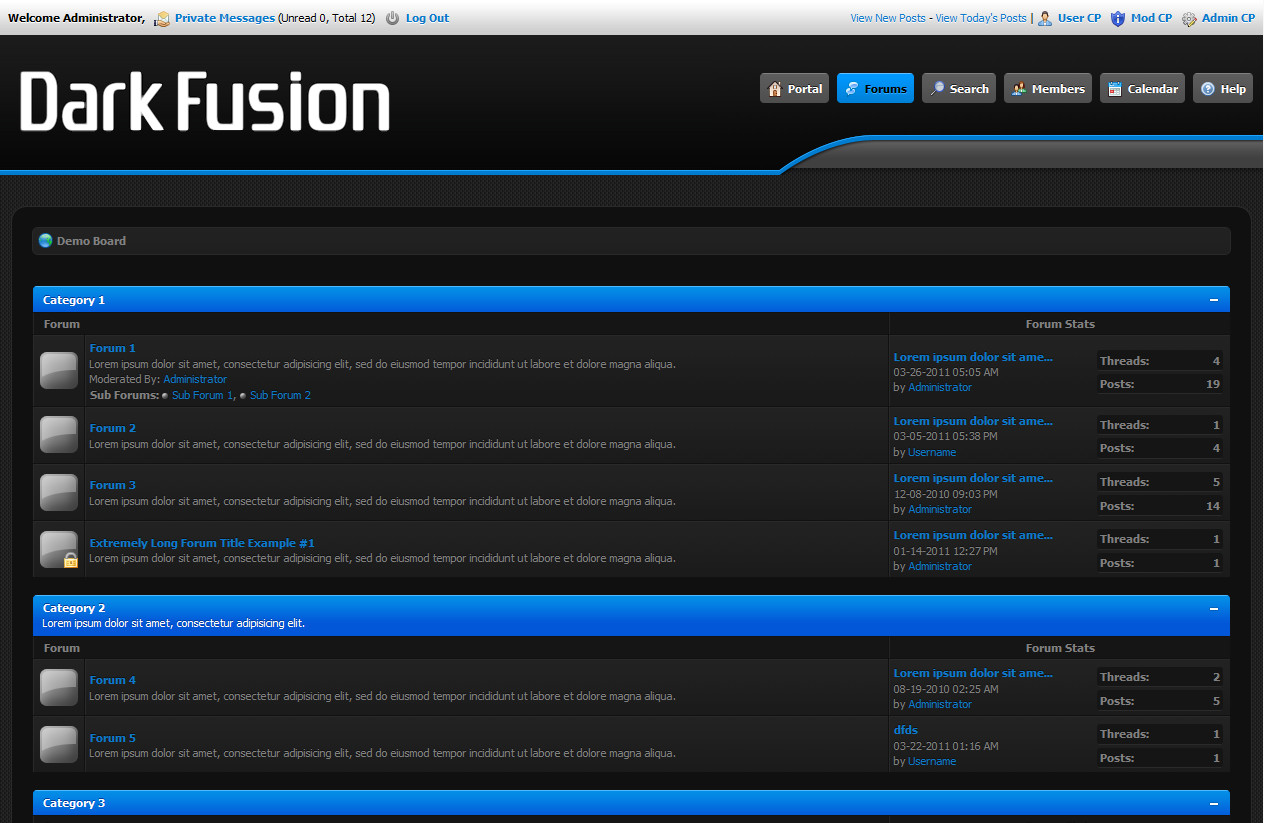The image size is (1264, 823).
Task: Click the Forum 1 status icon
Action: 58,370
